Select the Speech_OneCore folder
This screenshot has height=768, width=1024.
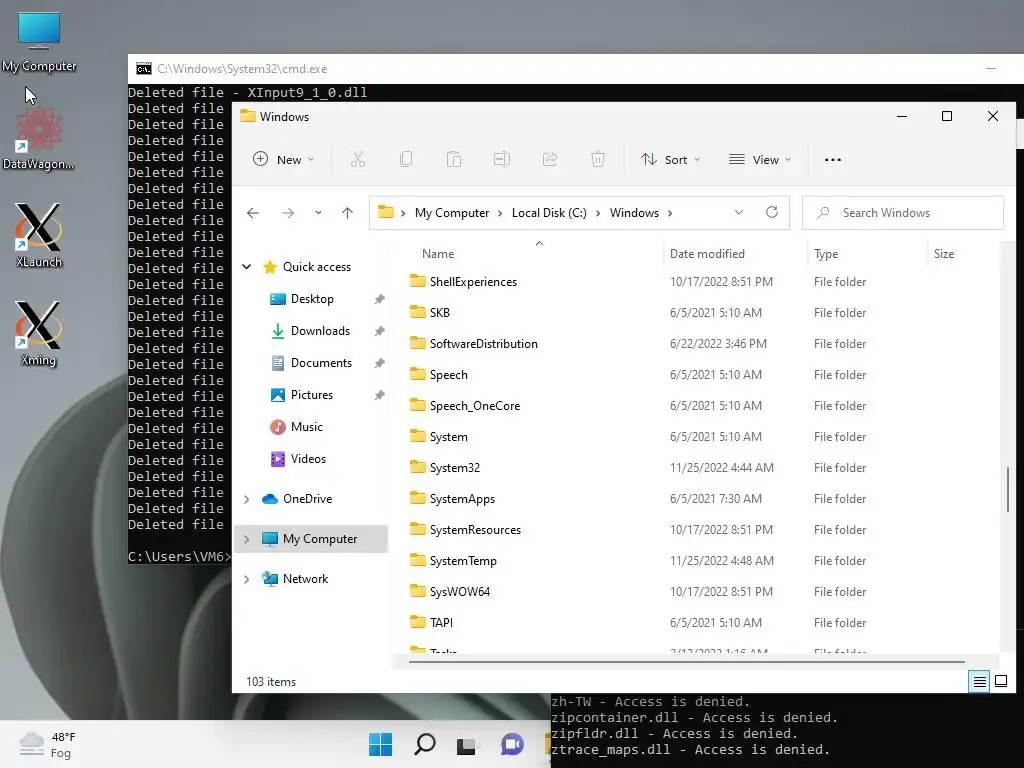[475, 406]
